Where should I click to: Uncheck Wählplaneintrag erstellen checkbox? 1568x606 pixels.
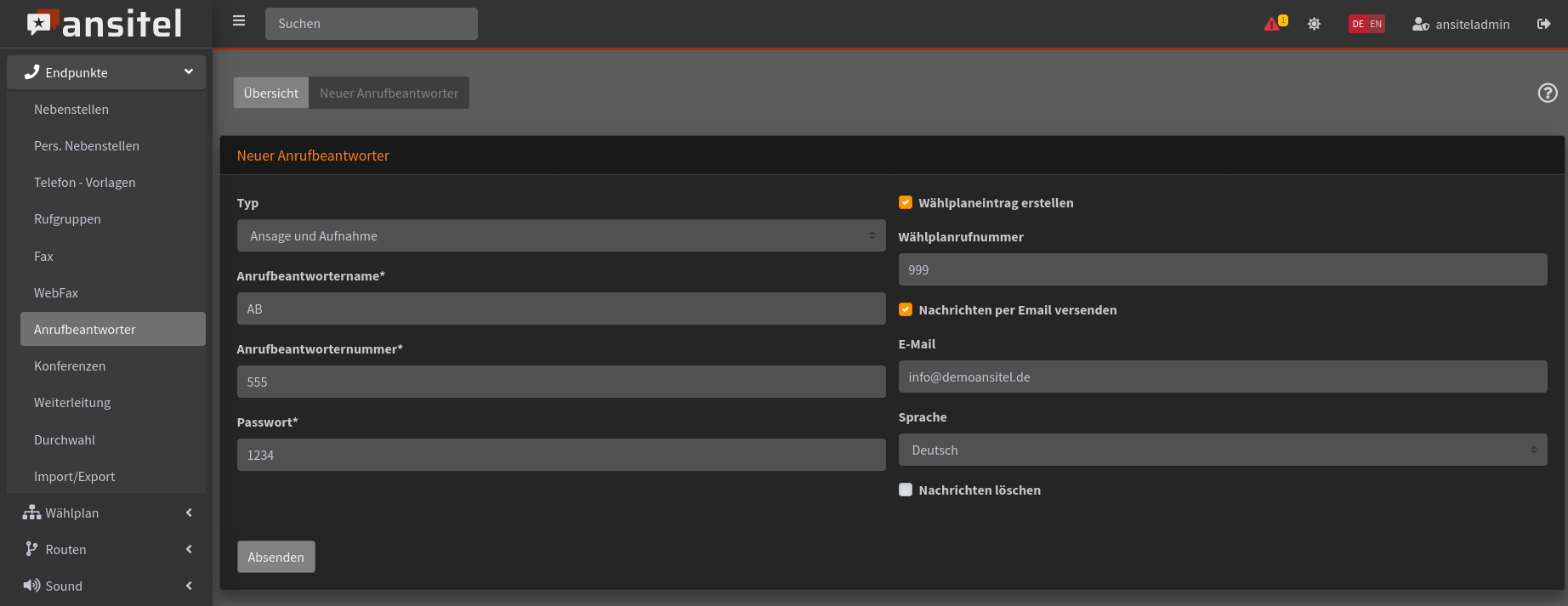click(x=906, y=202)
